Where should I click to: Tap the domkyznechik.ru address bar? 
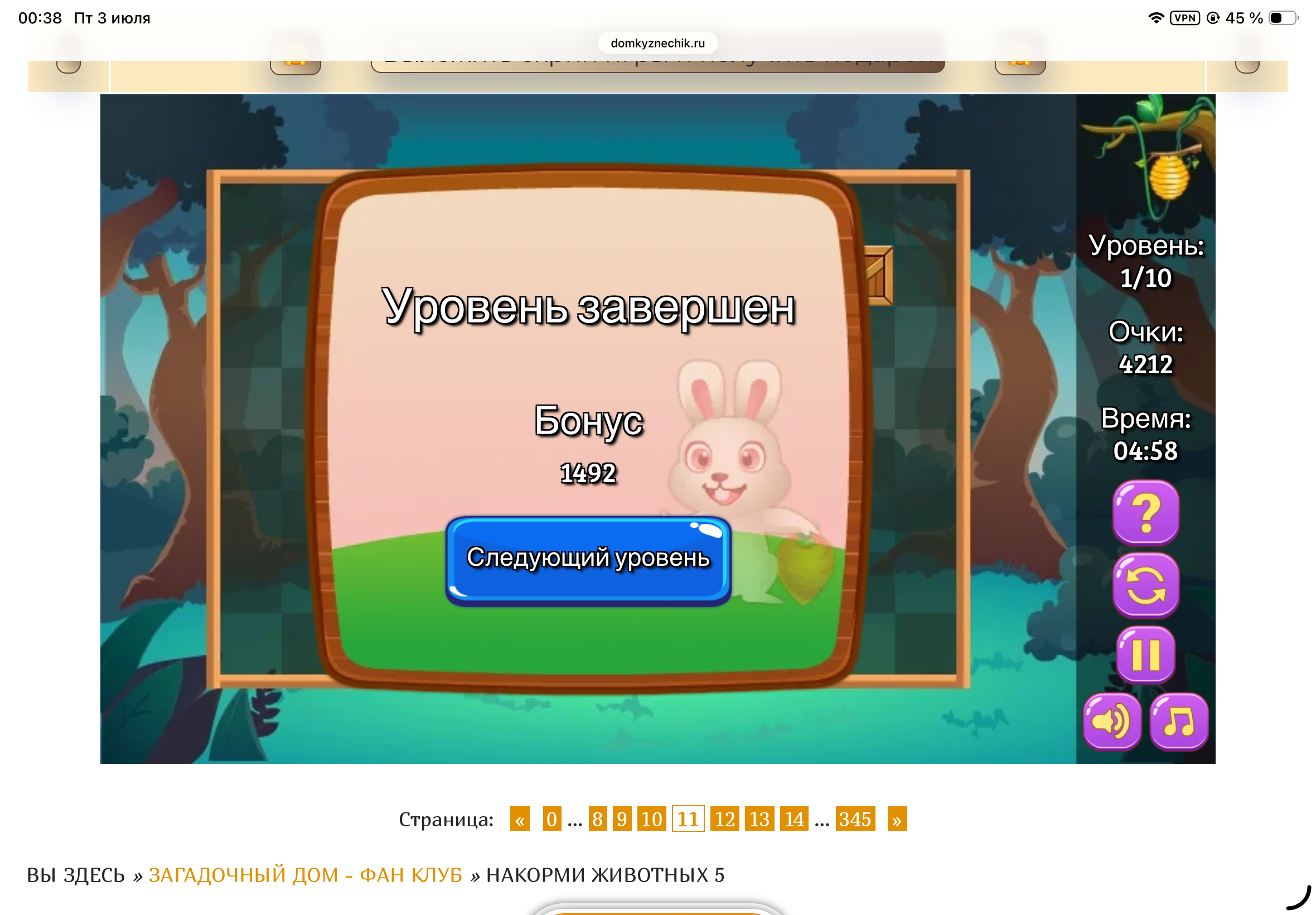(x=657, y=43)
